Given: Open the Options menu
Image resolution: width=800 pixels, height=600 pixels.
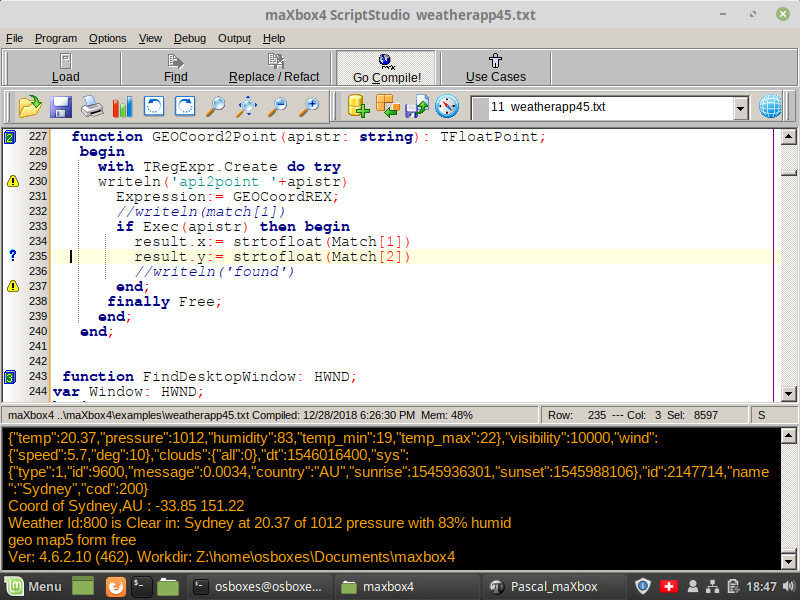Looking at the screenshot, I should point(107,38).
